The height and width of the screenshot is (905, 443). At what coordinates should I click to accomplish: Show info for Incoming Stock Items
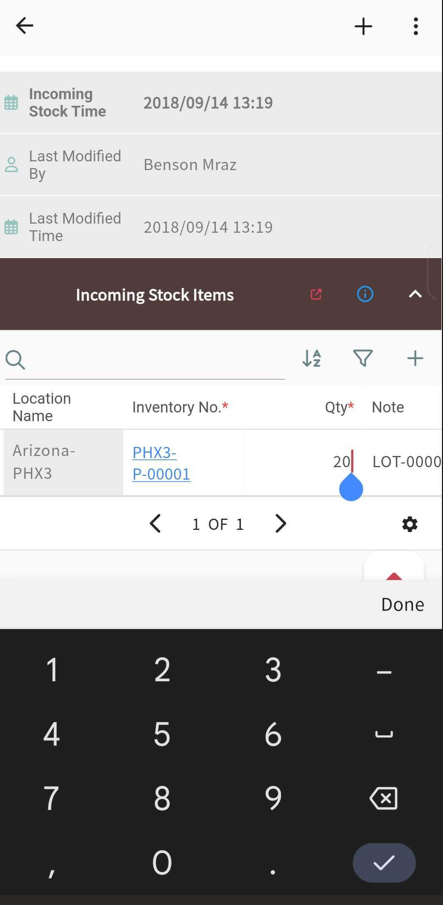(x=365, y=294)
